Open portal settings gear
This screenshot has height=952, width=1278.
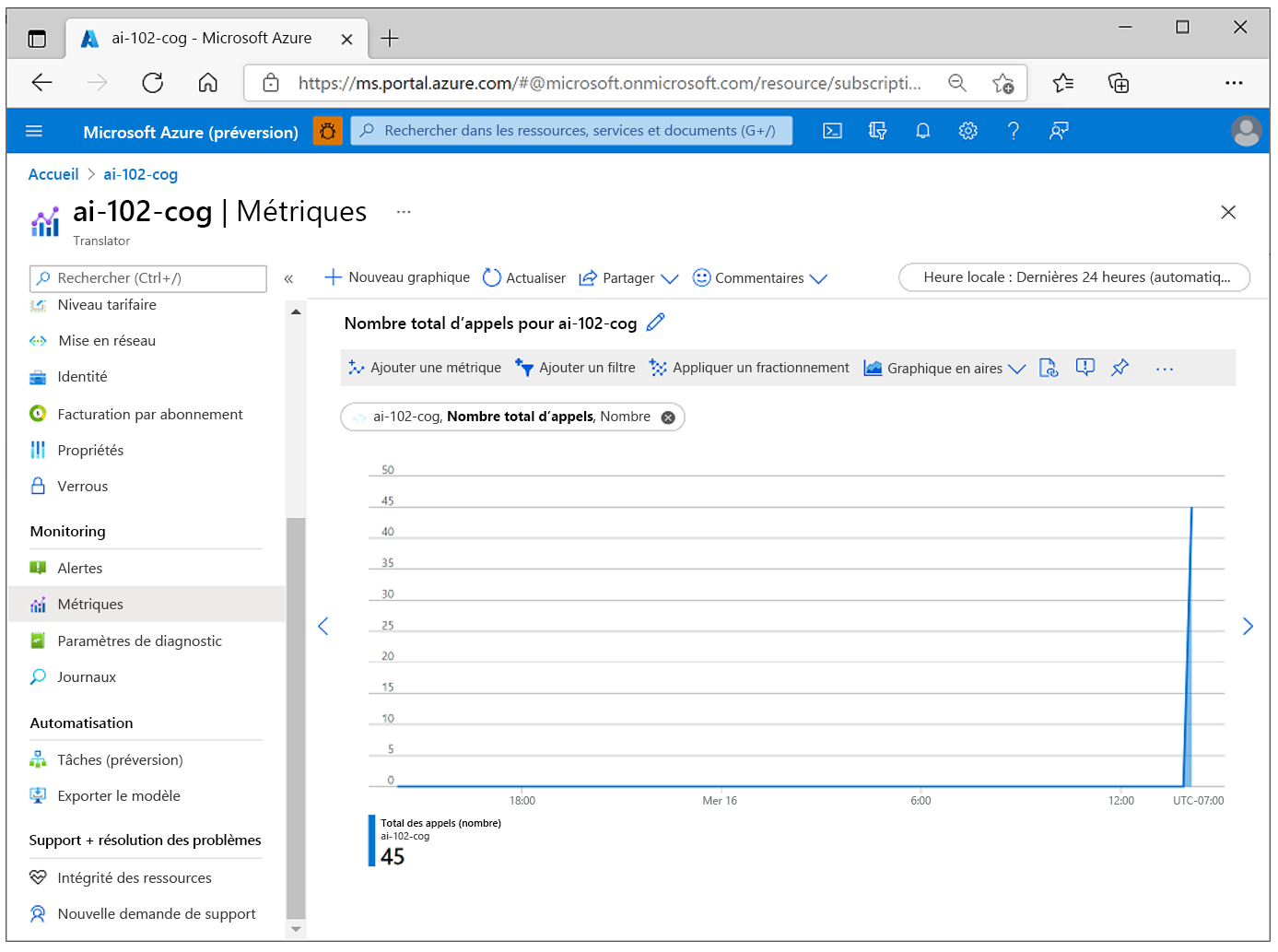pyautogui.click(x=967, y=131)
